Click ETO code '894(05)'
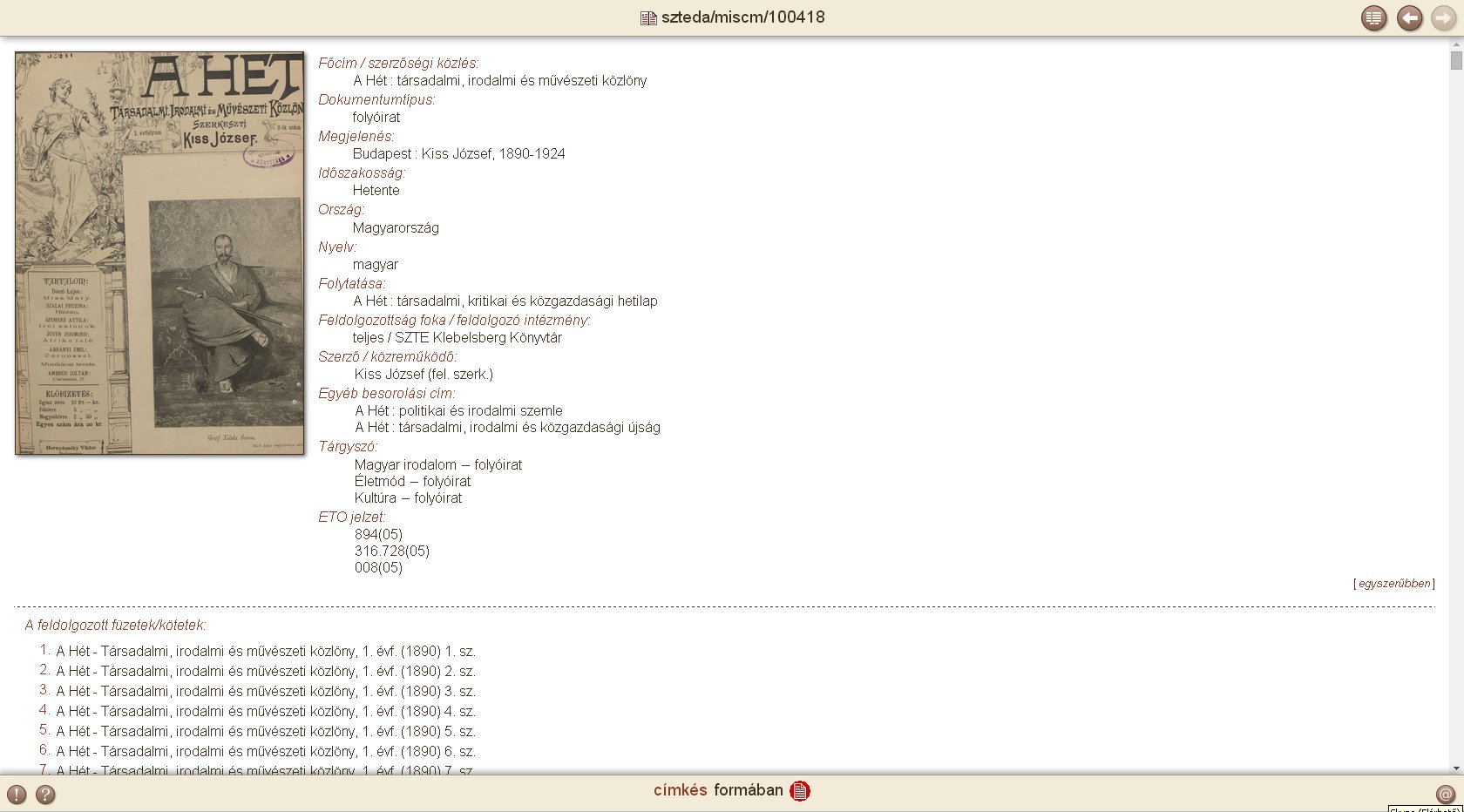 coord(378,534)
